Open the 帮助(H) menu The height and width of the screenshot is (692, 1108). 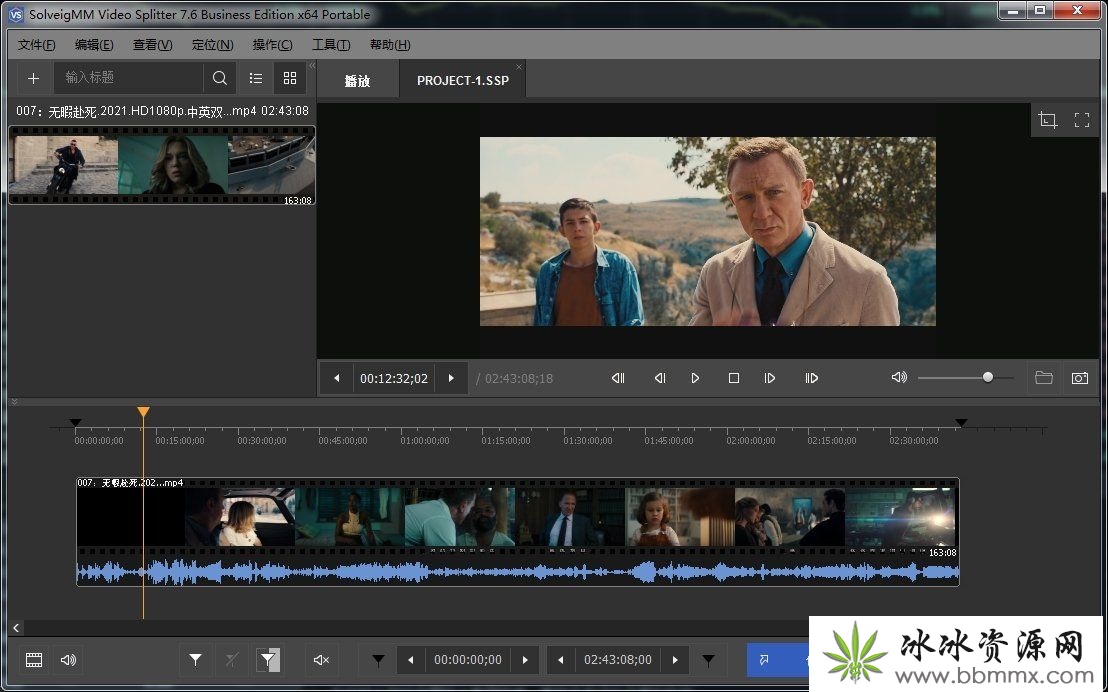390,45
